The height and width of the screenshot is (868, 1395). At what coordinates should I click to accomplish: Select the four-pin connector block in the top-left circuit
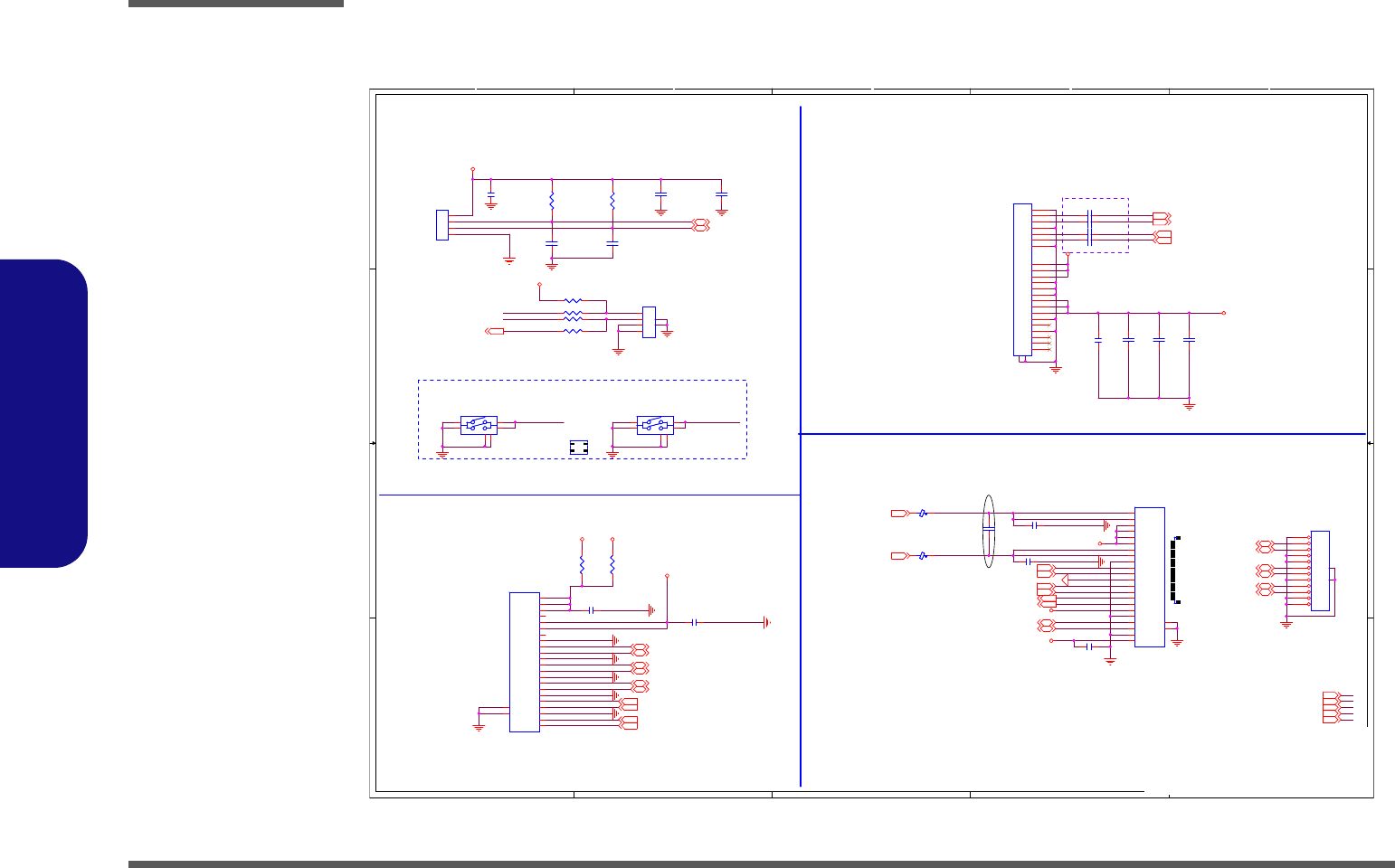[x=442, y=225]
